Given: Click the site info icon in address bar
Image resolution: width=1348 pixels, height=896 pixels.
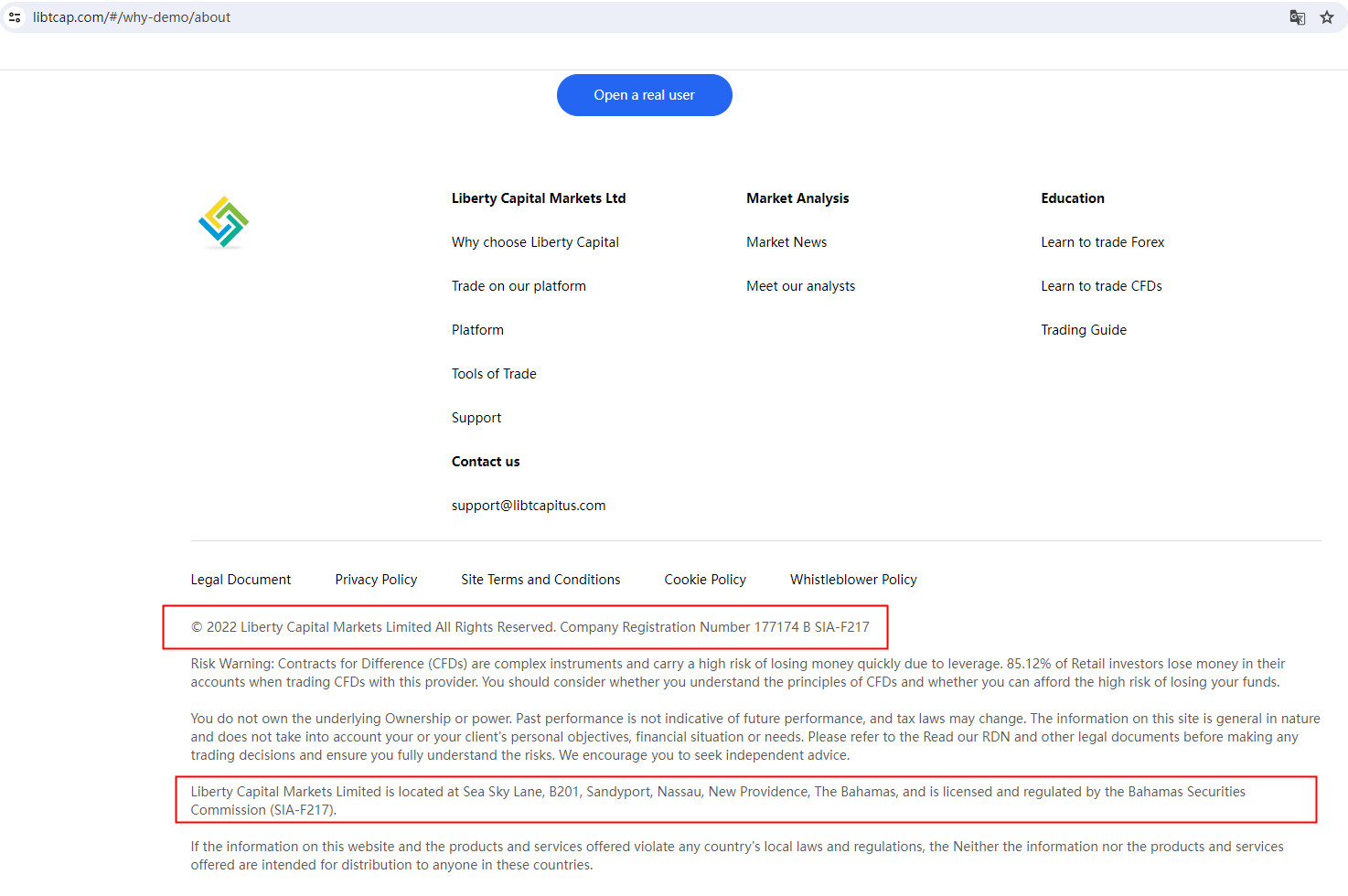Looking at the screenshot, I should (x=15, y=17).
